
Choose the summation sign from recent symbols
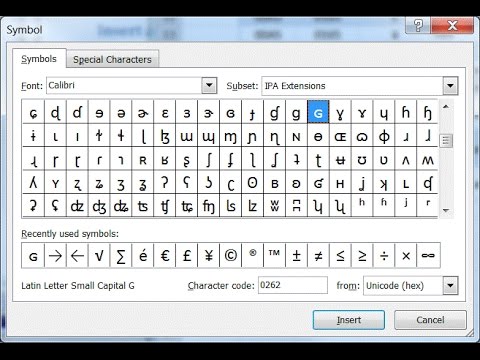[121, 255]
